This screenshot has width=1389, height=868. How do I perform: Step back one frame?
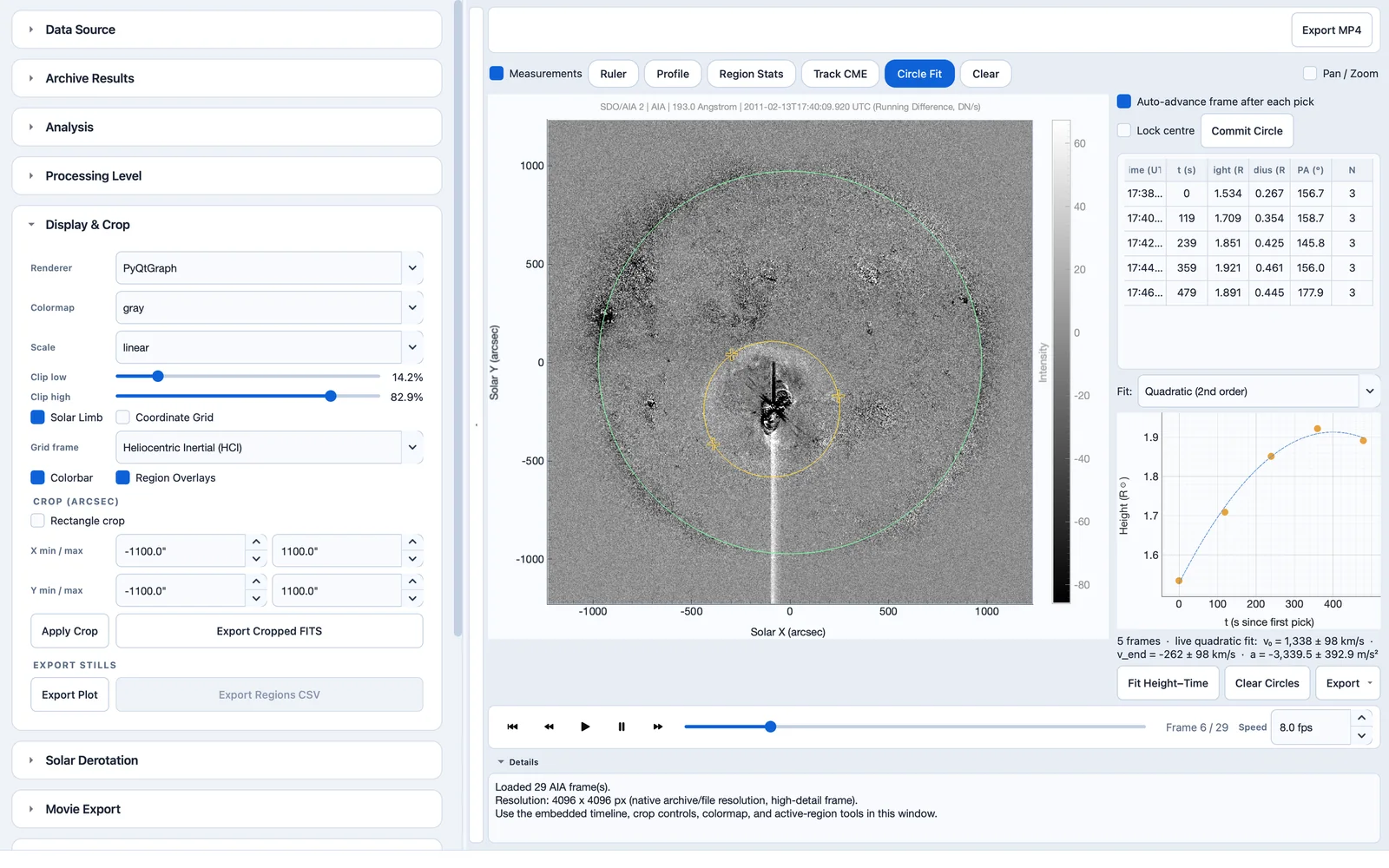tap(549, 727)
